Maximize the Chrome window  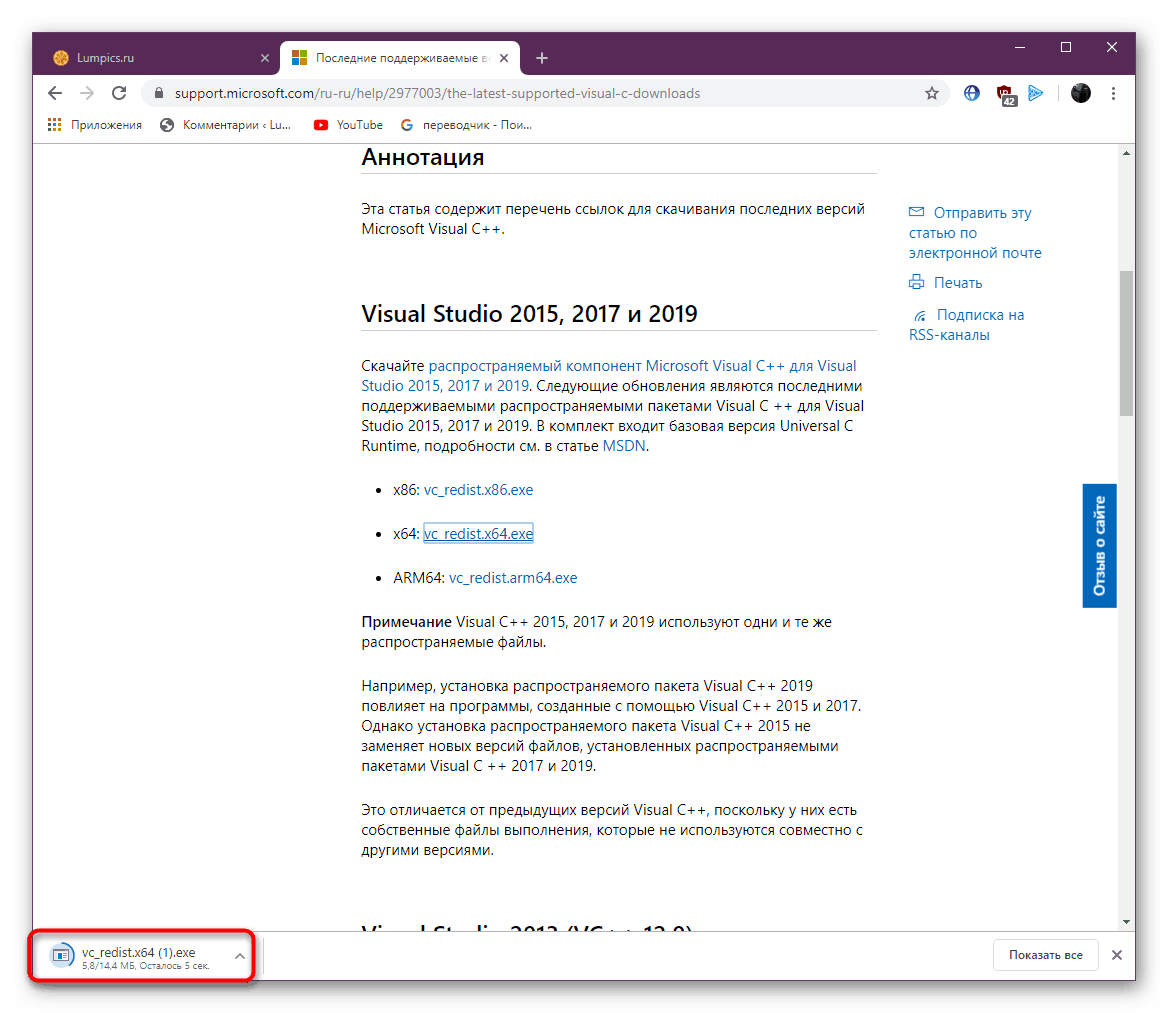pos(1066,47)
